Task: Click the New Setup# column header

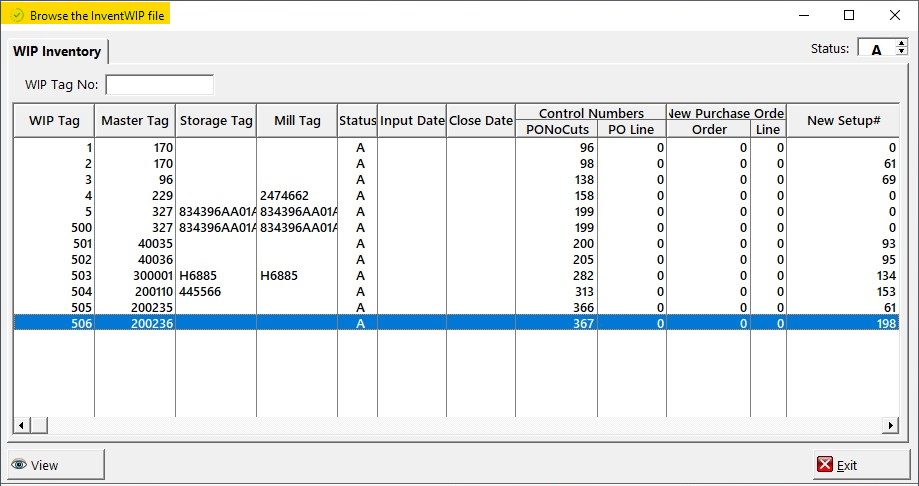Action: tap(843, 121)
